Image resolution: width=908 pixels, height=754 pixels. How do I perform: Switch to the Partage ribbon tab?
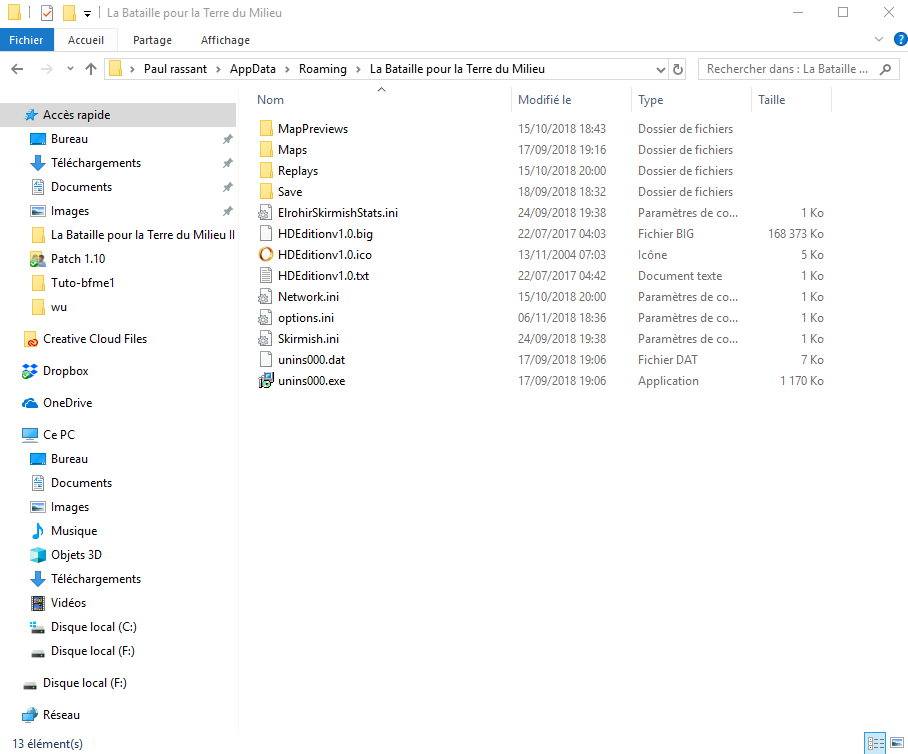point(152,40)
